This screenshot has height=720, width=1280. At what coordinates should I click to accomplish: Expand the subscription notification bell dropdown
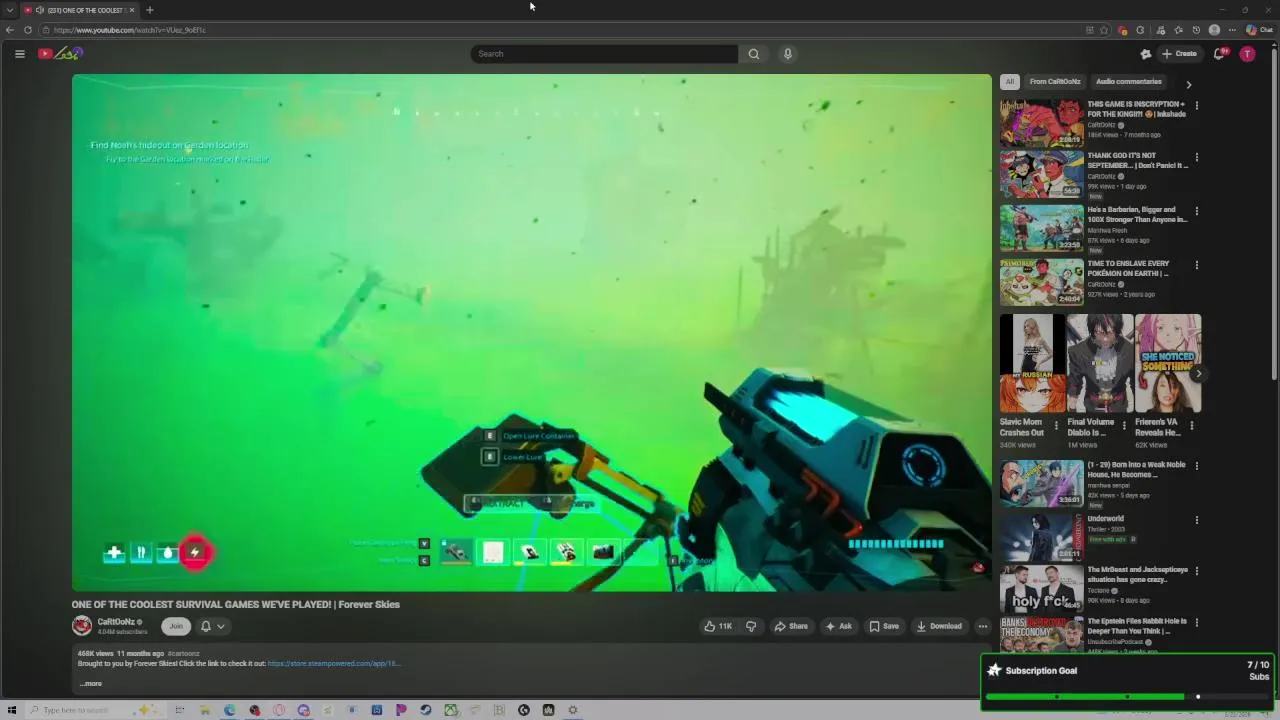tap(212, 626)
